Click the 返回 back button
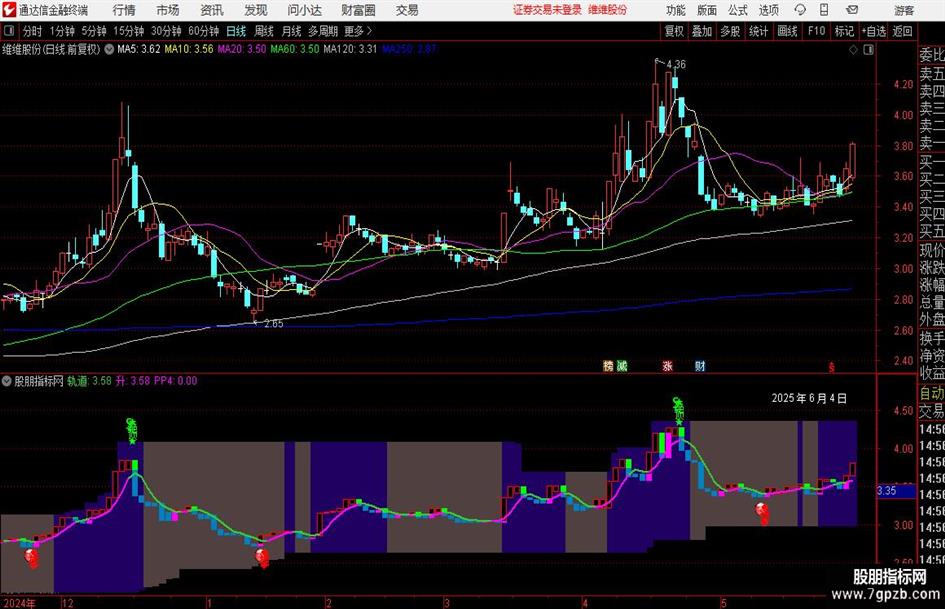 pos(902,31)
